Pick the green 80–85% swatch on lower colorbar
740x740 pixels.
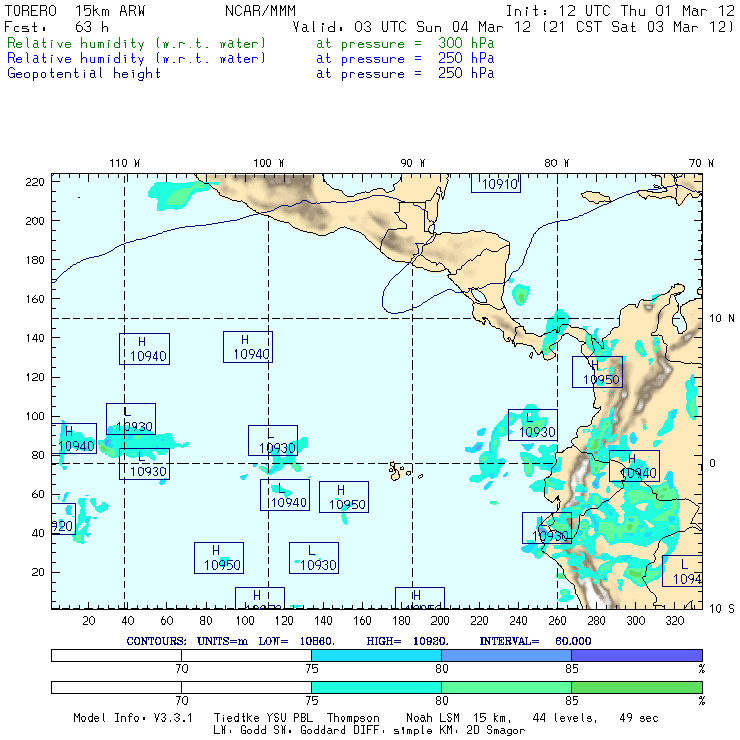[506, 687]
